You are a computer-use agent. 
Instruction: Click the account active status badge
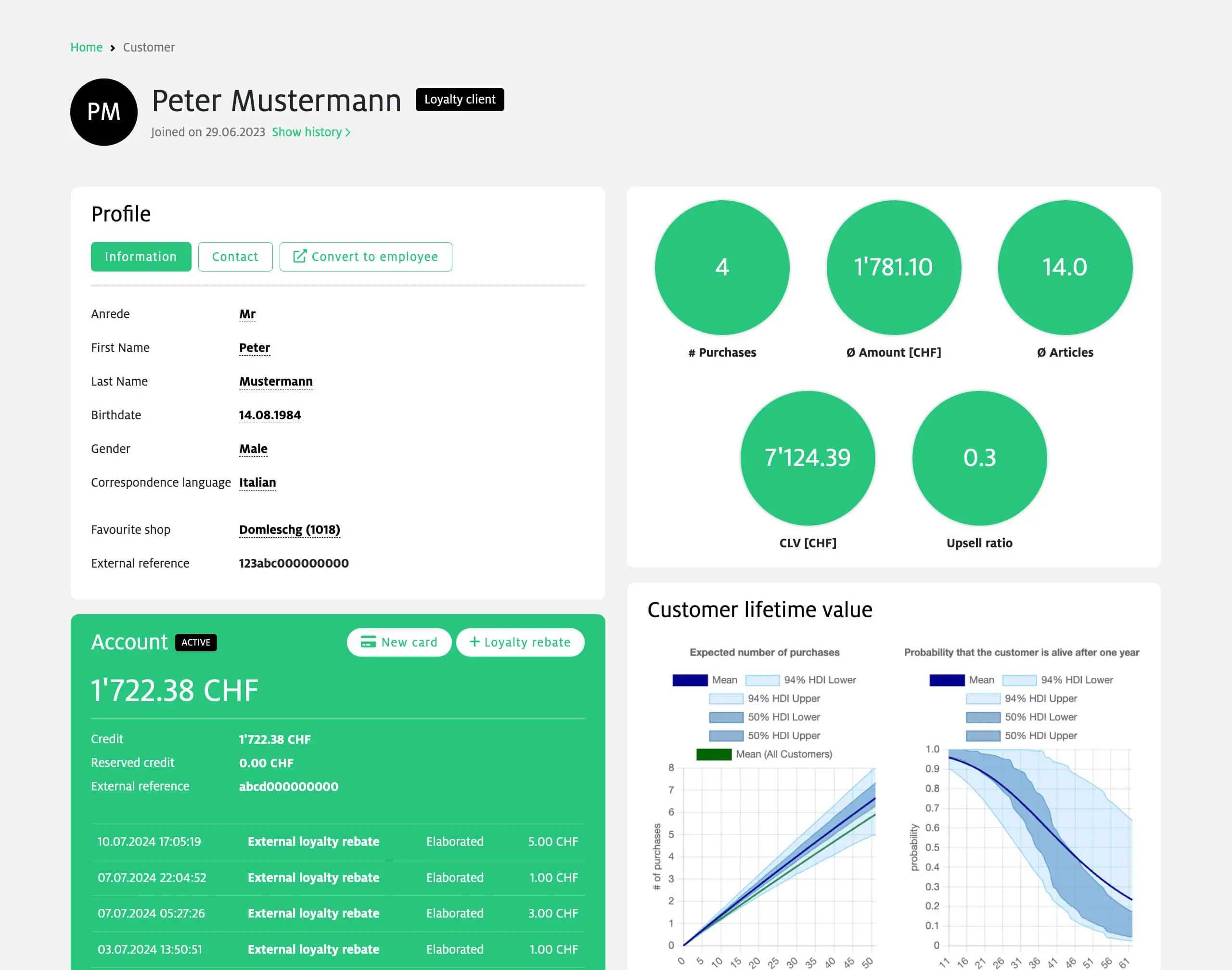(196, 642)
